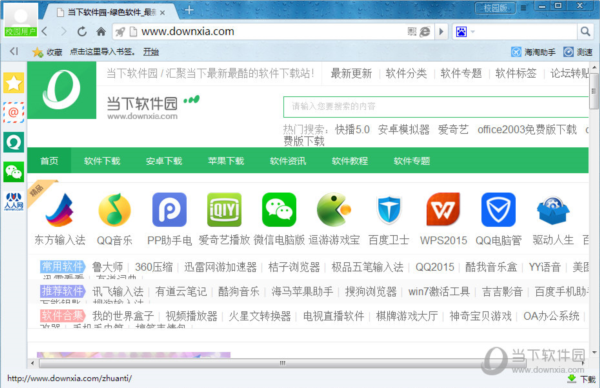Viewport: 600px width, 388px height.
Task: Close the 当下软件园 tab
Action: pos(163,13)
